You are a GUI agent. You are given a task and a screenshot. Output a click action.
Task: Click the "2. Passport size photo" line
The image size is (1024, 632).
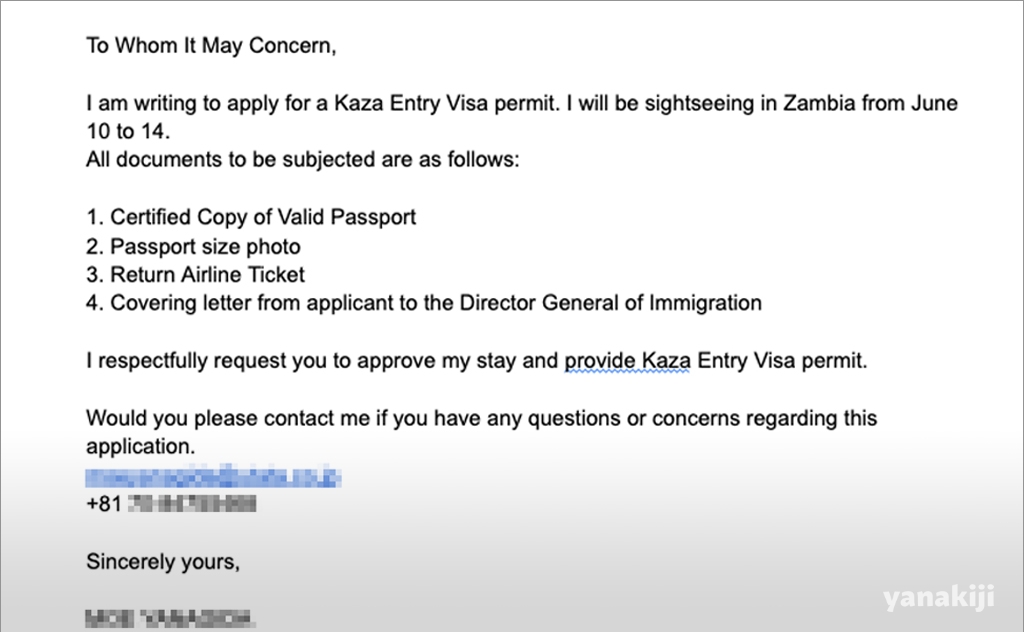pos(193,247)
